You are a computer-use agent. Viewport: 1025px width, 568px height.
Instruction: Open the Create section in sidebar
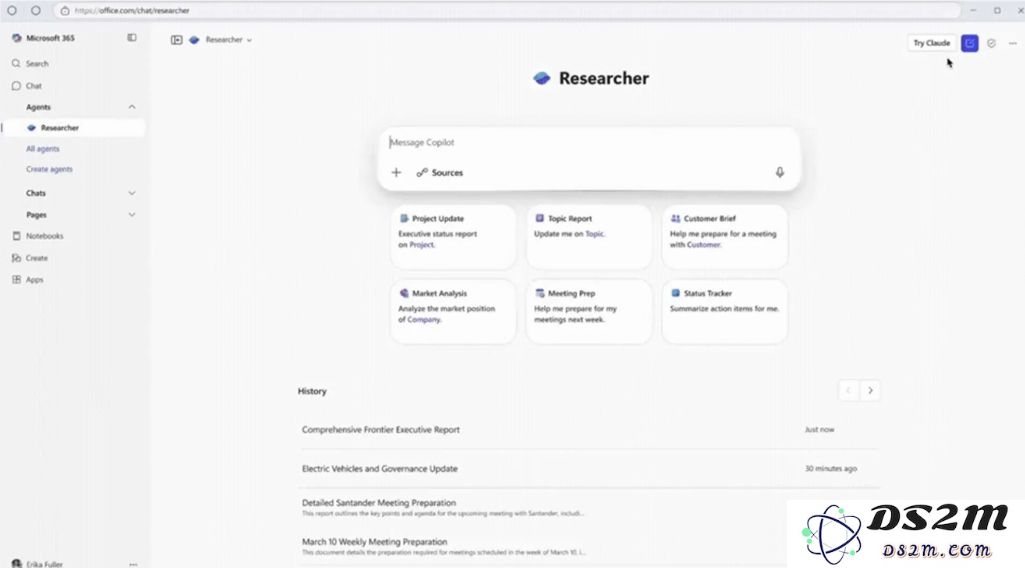[36, 258]
